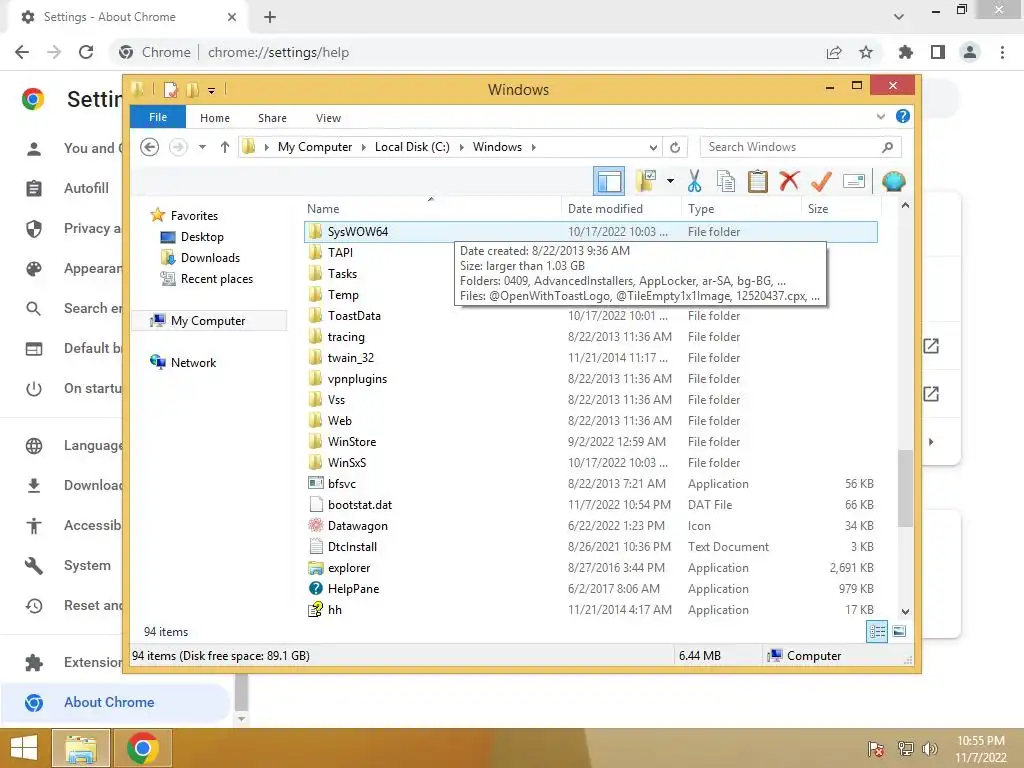Bookmark this page with star icon
Screen dimensions: 1024x768
pyautogui.click(x=866, y=52)
